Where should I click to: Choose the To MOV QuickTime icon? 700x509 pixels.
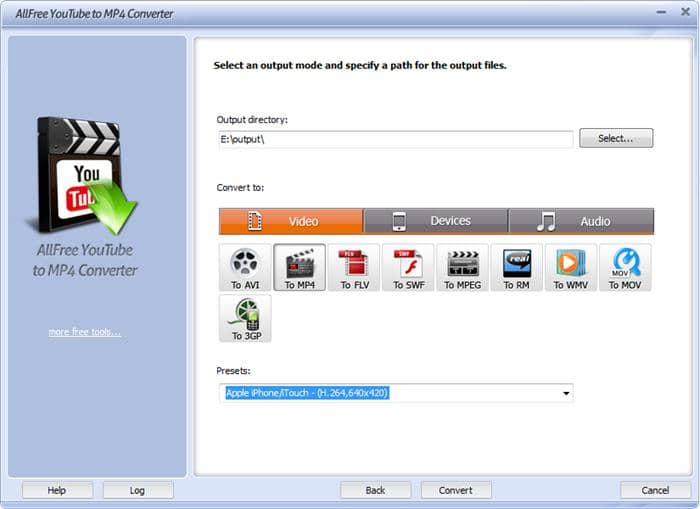[625, 267]
